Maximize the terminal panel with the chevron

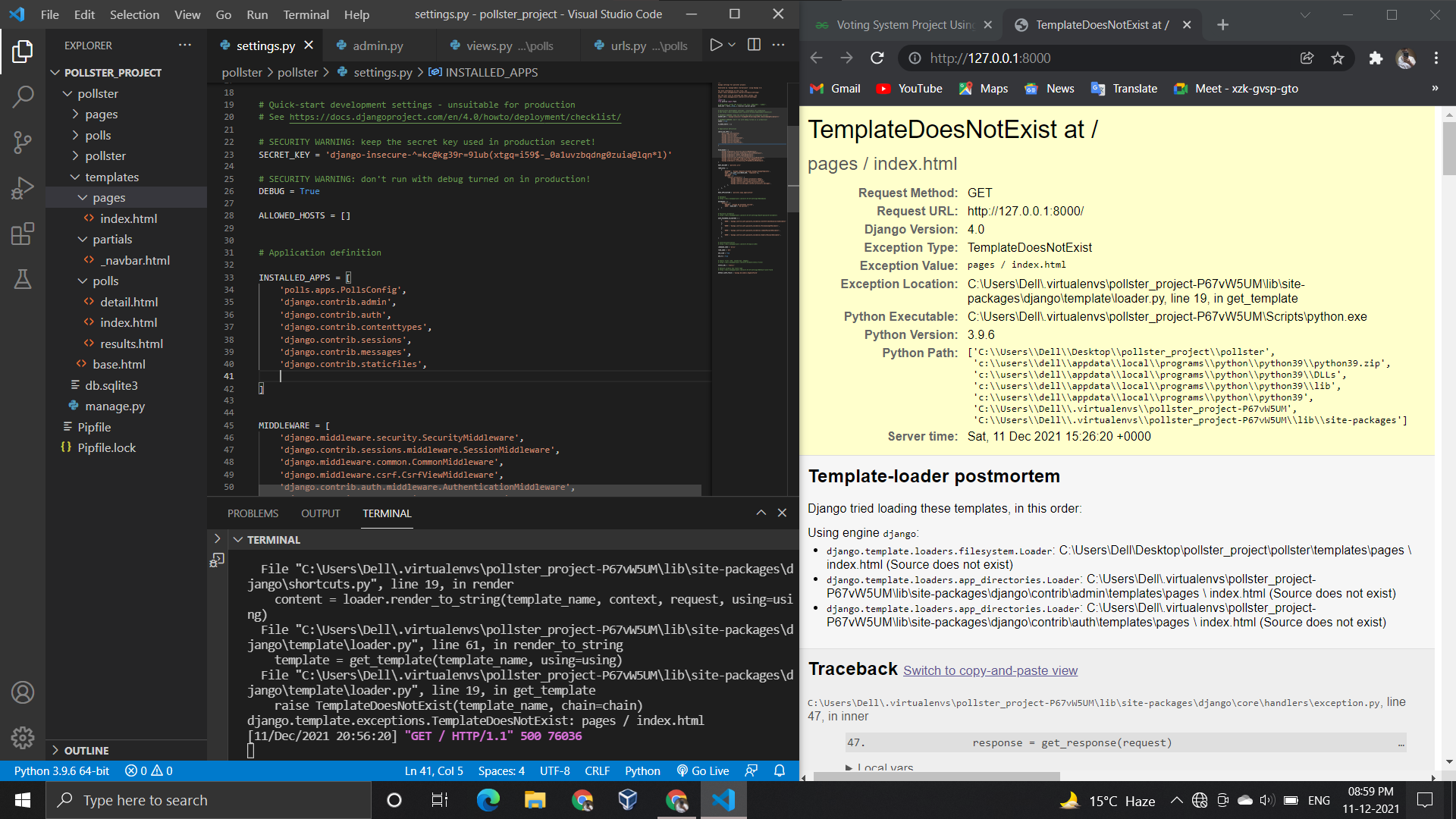pyautogui.click(x=761, y=513)
